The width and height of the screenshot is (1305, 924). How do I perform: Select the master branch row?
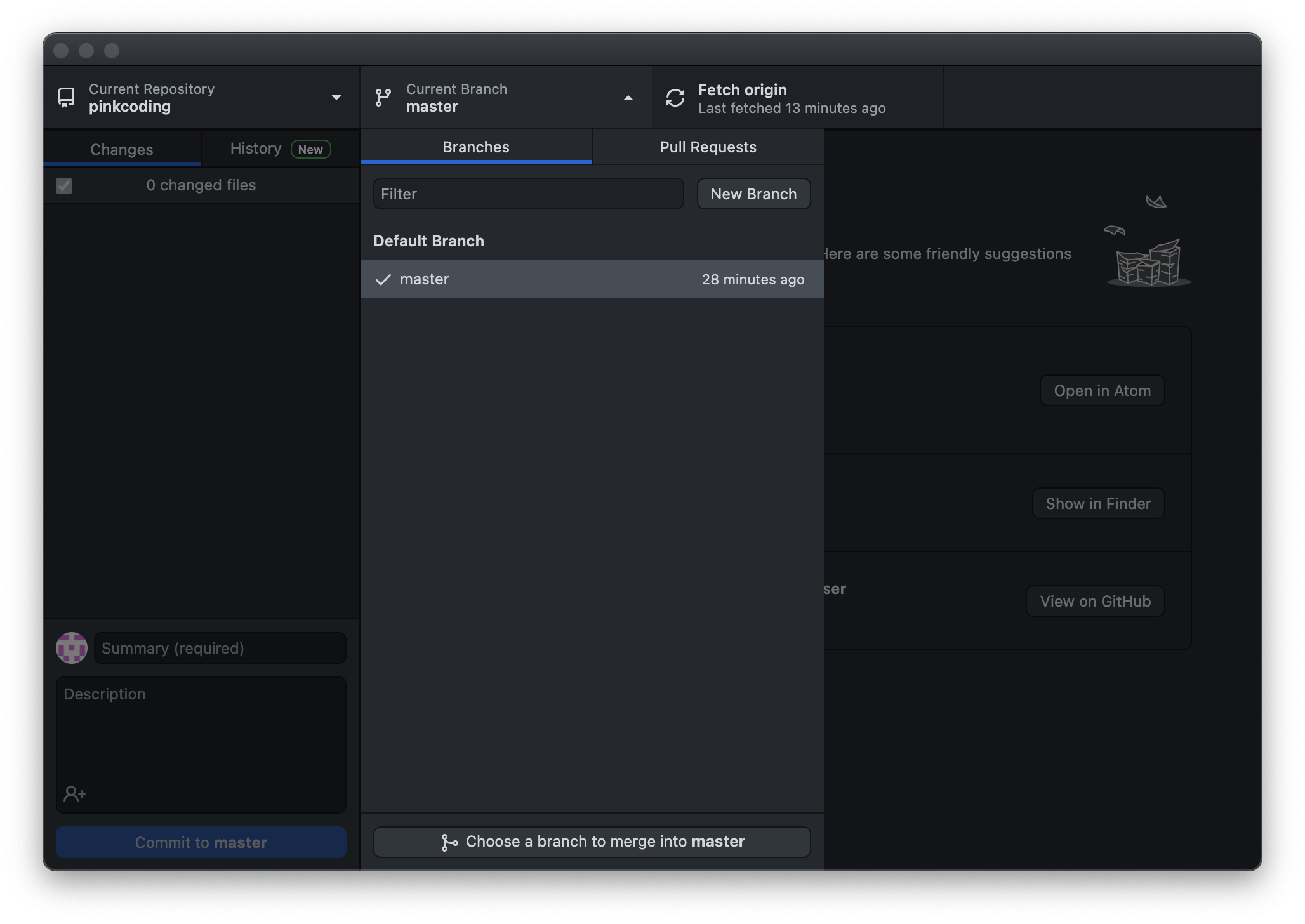click(592, 279)
